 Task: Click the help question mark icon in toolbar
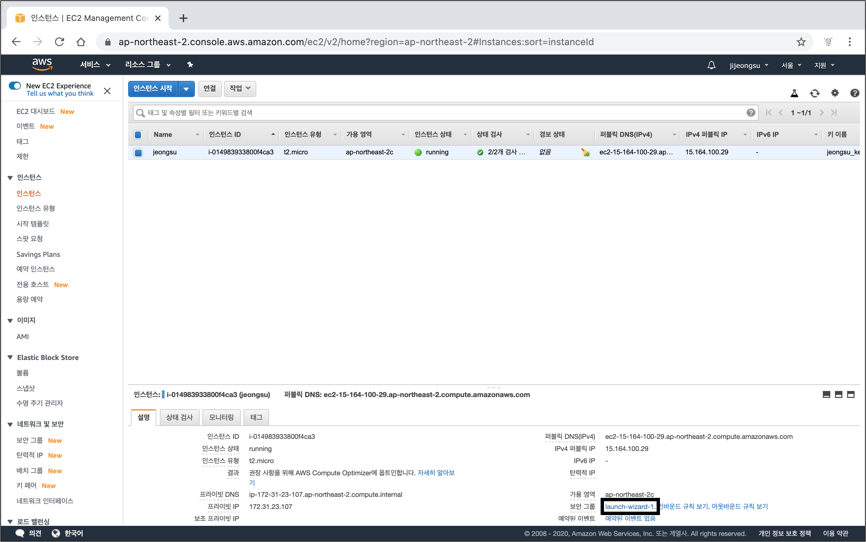[854, 93]
